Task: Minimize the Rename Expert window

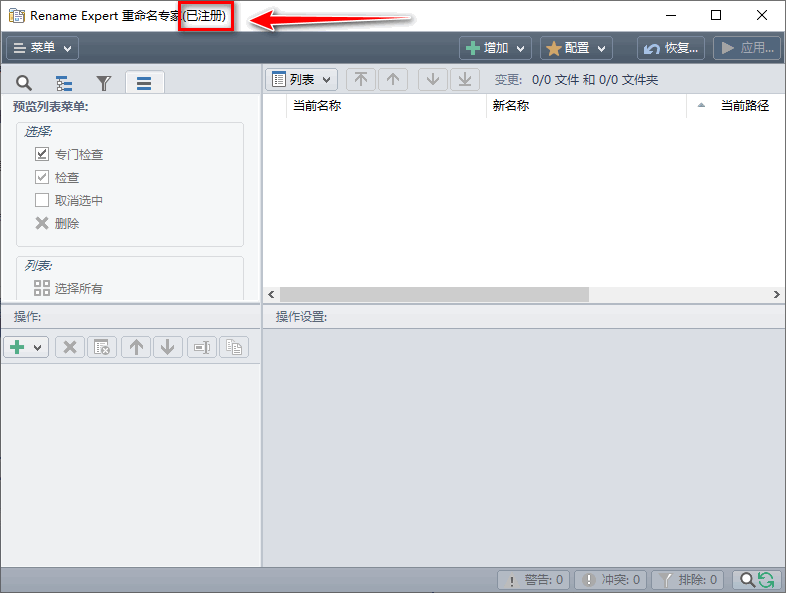Action: click(671, 16)
